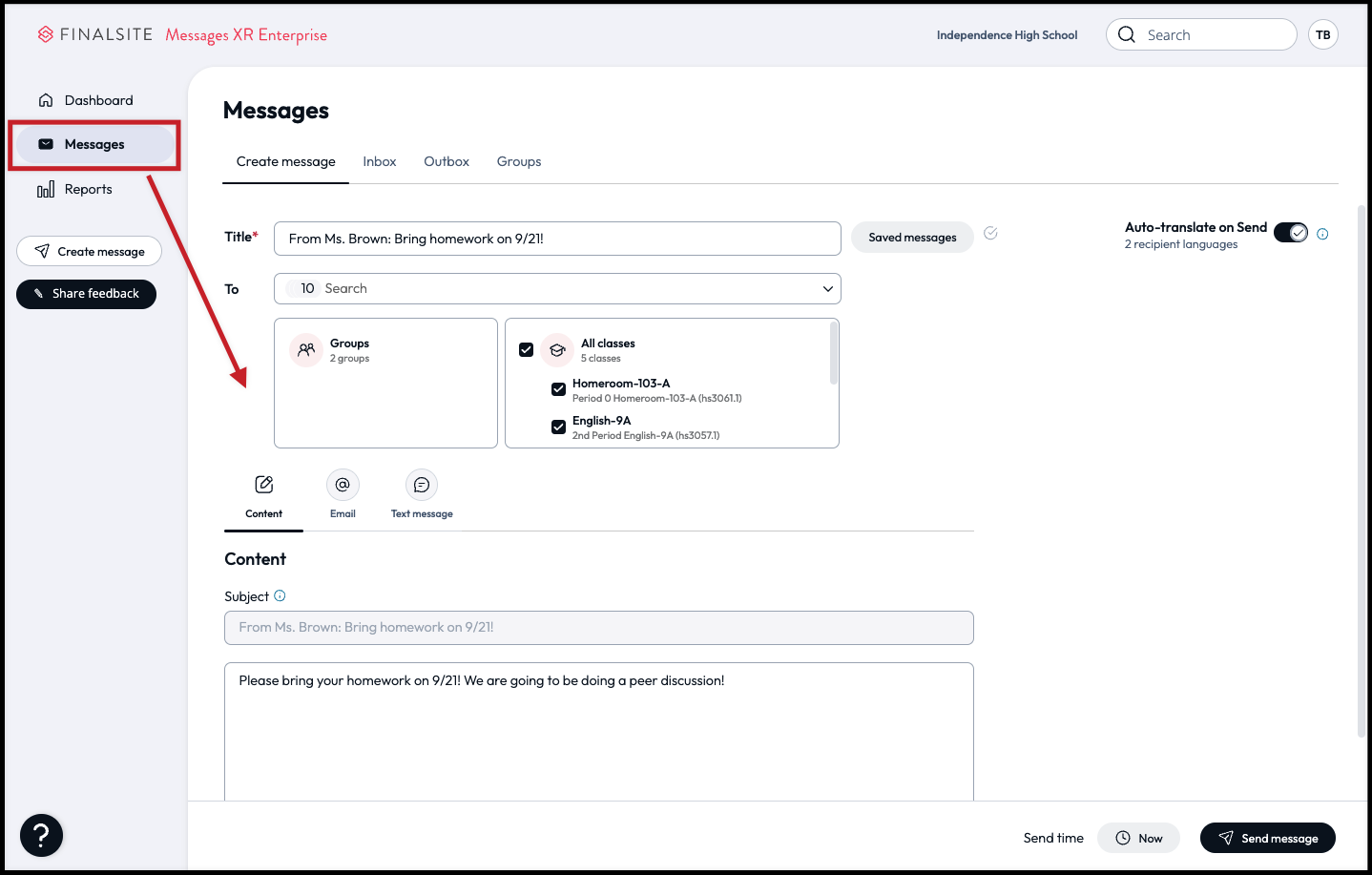Expand the To recipients dropdown
Screen dimensions: 1372x875
(x=827, y=288)
